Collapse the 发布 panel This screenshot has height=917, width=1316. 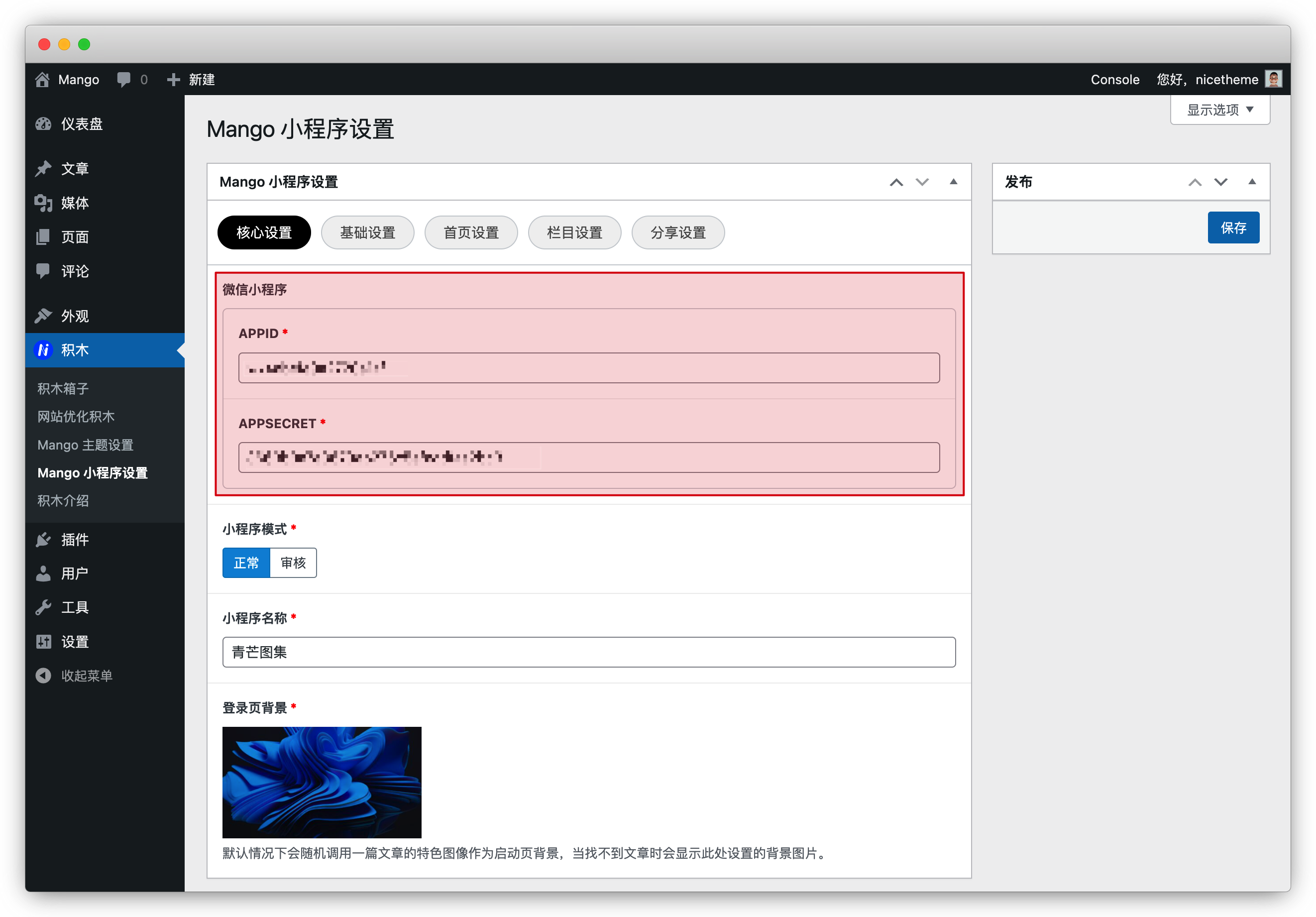pos(1252,182)
